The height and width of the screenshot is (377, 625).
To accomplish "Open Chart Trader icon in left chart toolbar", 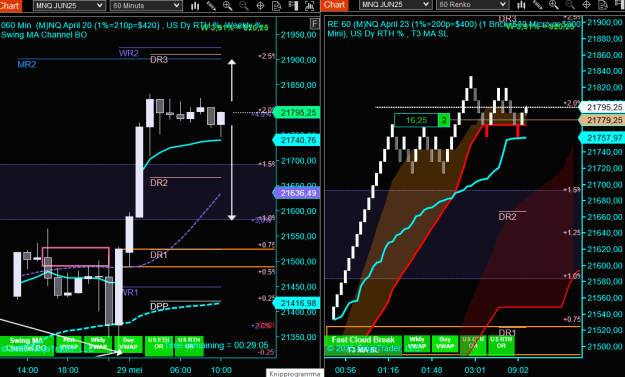I will (293, 6).
